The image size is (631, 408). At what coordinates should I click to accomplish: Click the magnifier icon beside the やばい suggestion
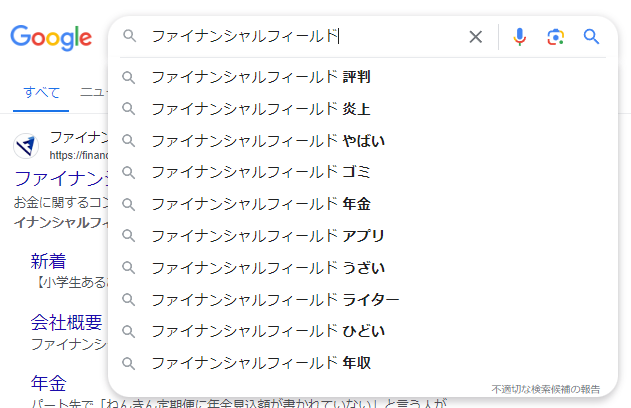(x=128, y=141)
